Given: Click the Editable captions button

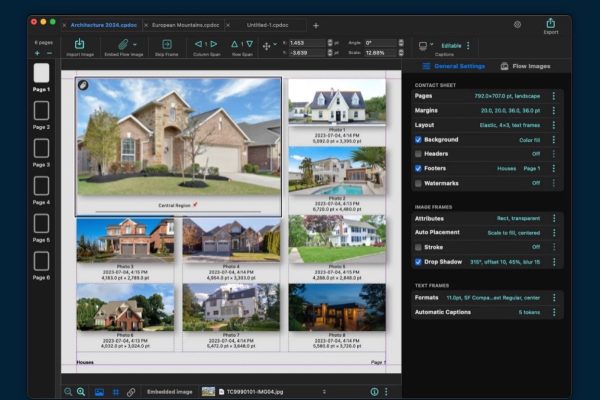Looking at the screenshot, I should click(451, 46).
